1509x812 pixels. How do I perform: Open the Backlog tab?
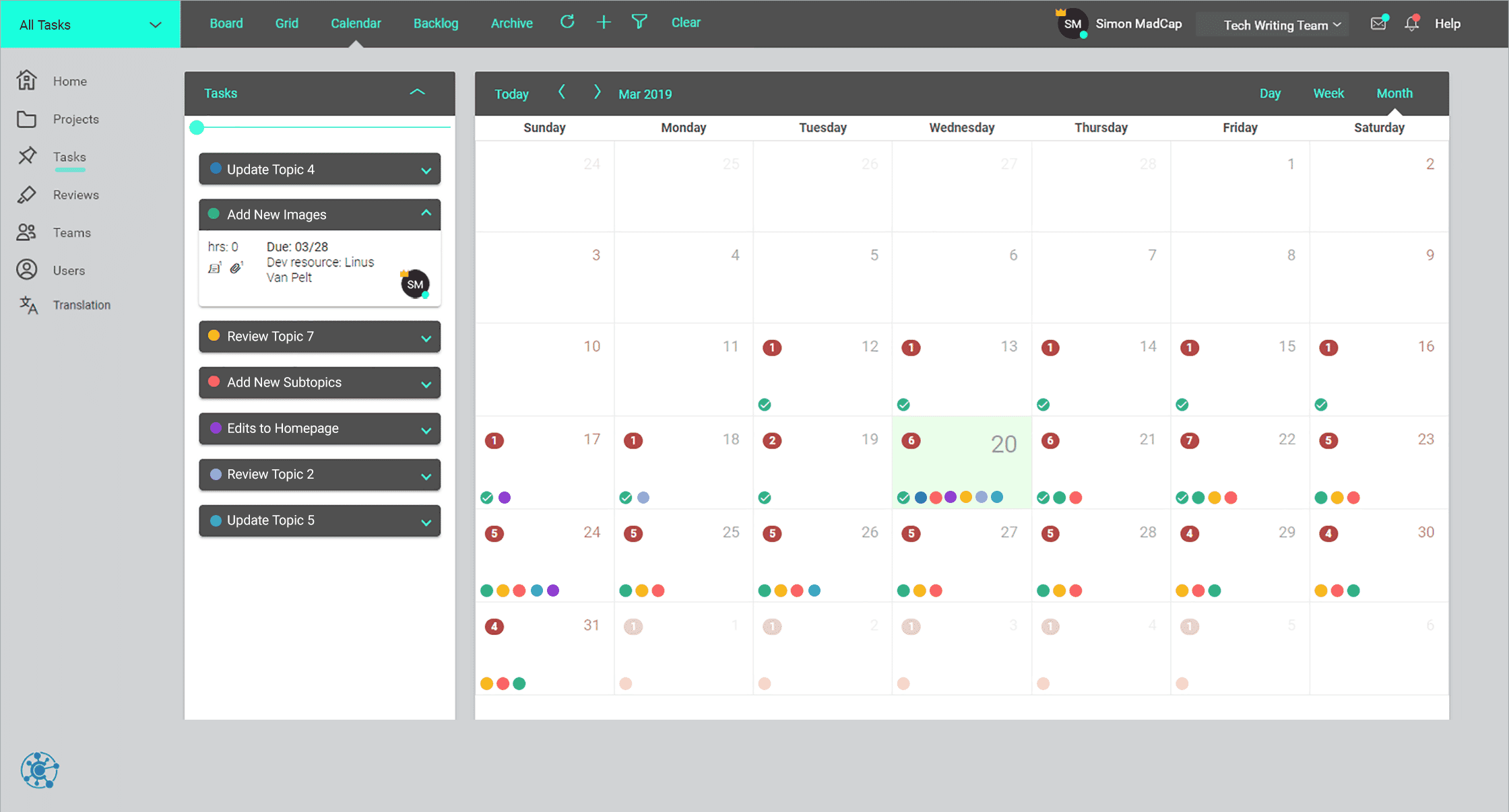coord(436,23)
